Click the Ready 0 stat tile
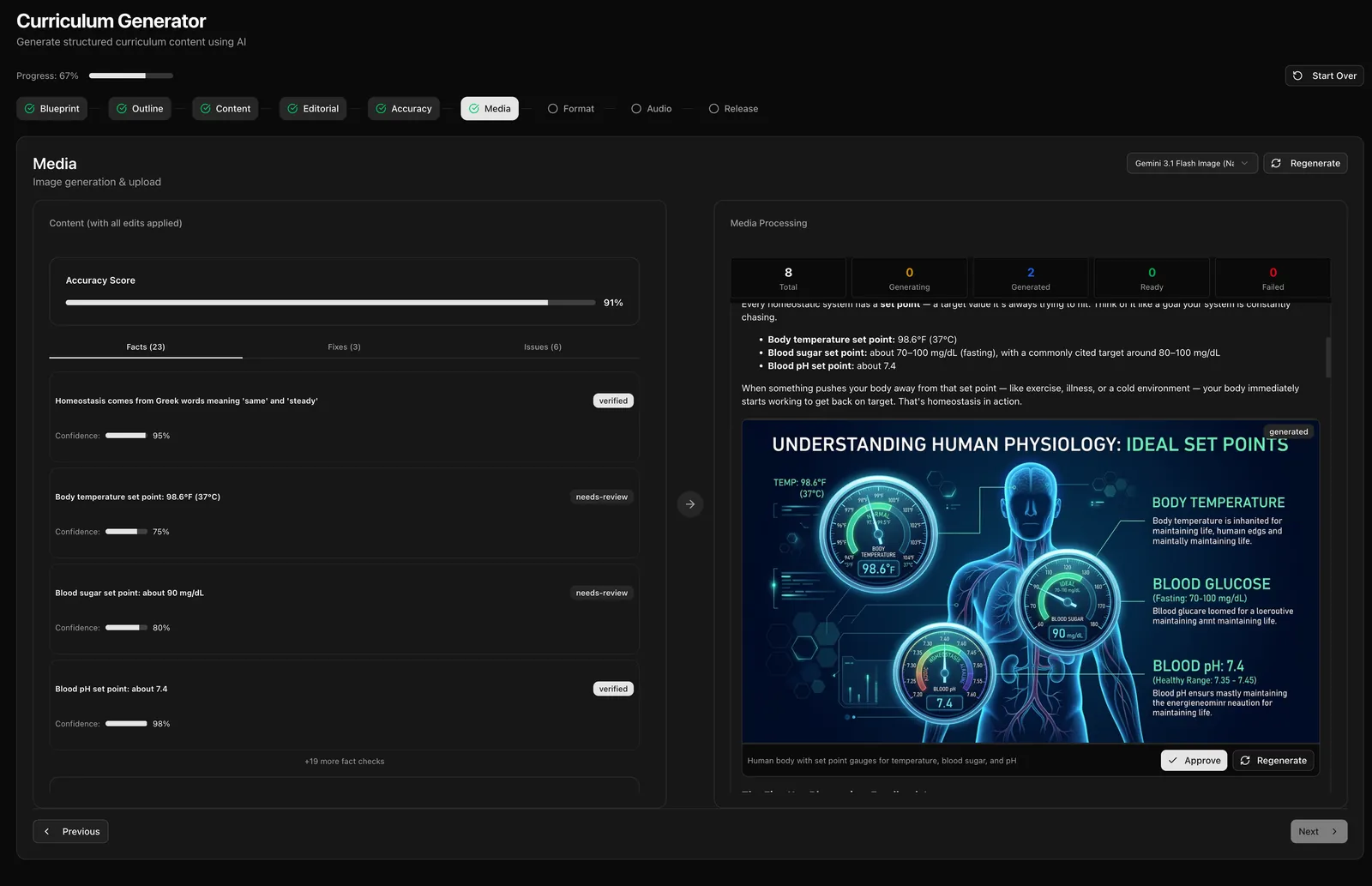1372x886 pixels. (x=1152, y=279)
